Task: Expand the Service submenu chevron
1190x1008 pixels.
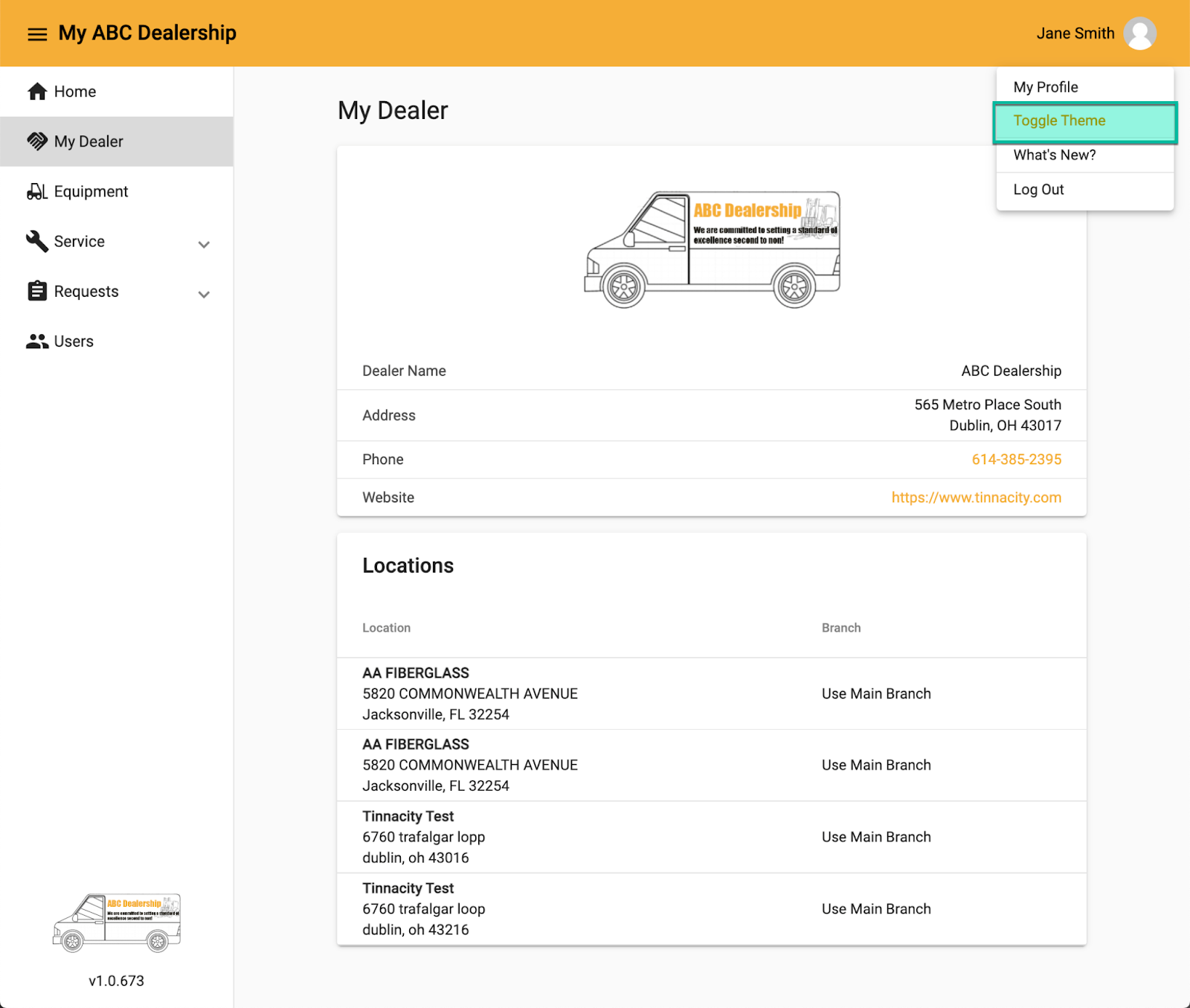Action: click(204, 244)
